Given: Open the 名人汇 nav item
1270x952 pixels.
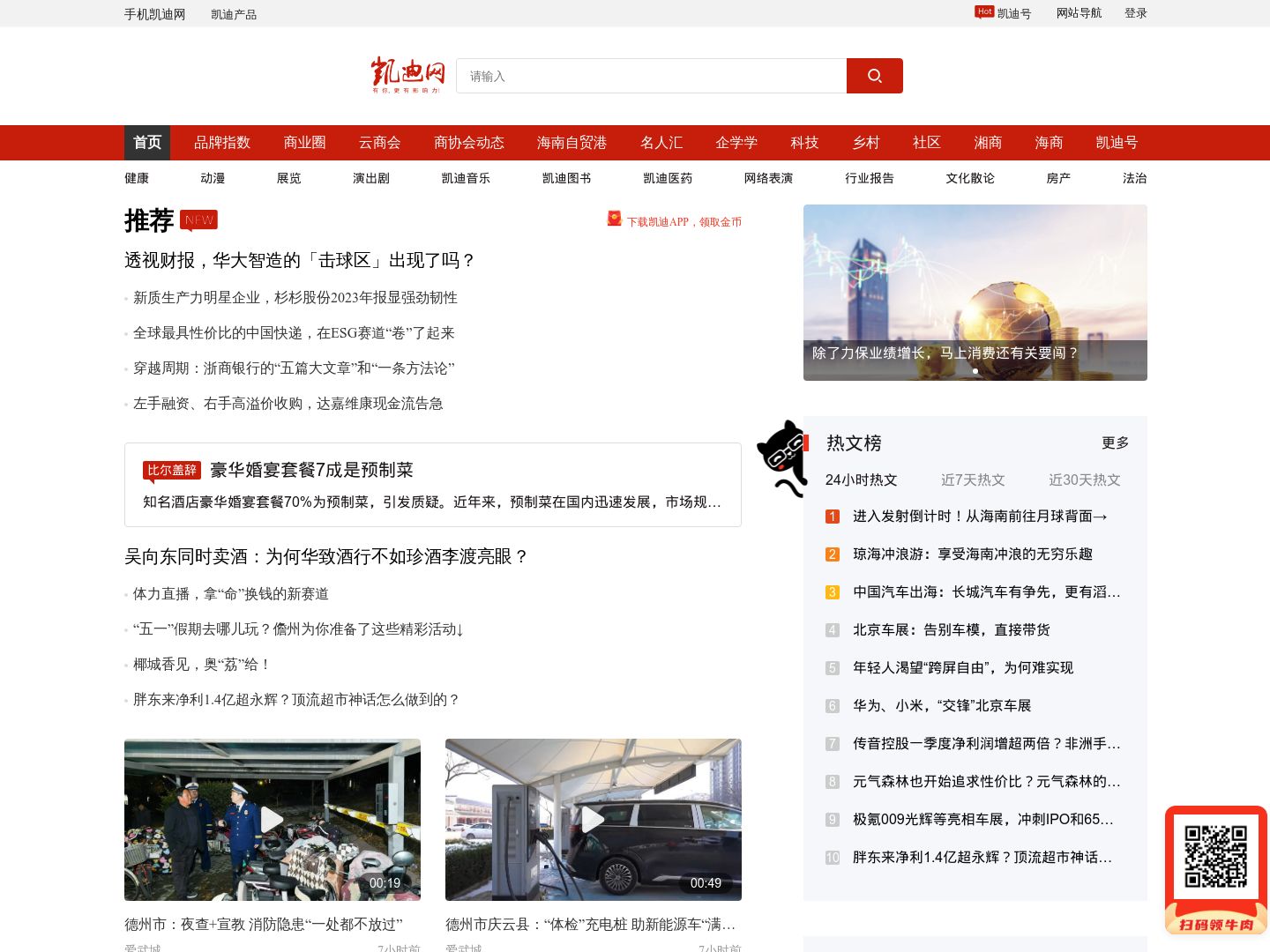Looking at the screenshot, I should (x=661, y=143).
